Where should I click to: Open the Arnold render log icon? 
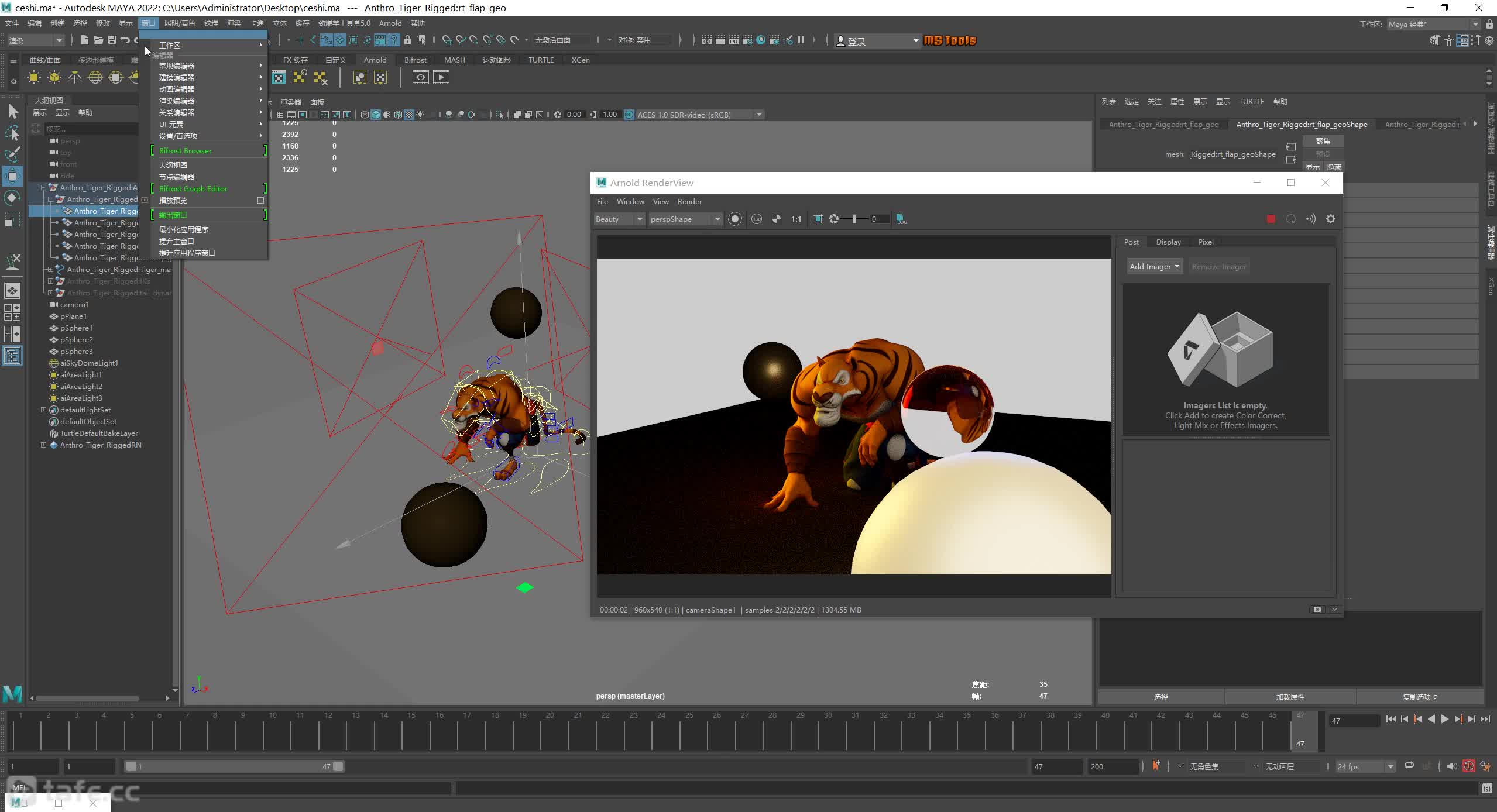pos(902,219)
